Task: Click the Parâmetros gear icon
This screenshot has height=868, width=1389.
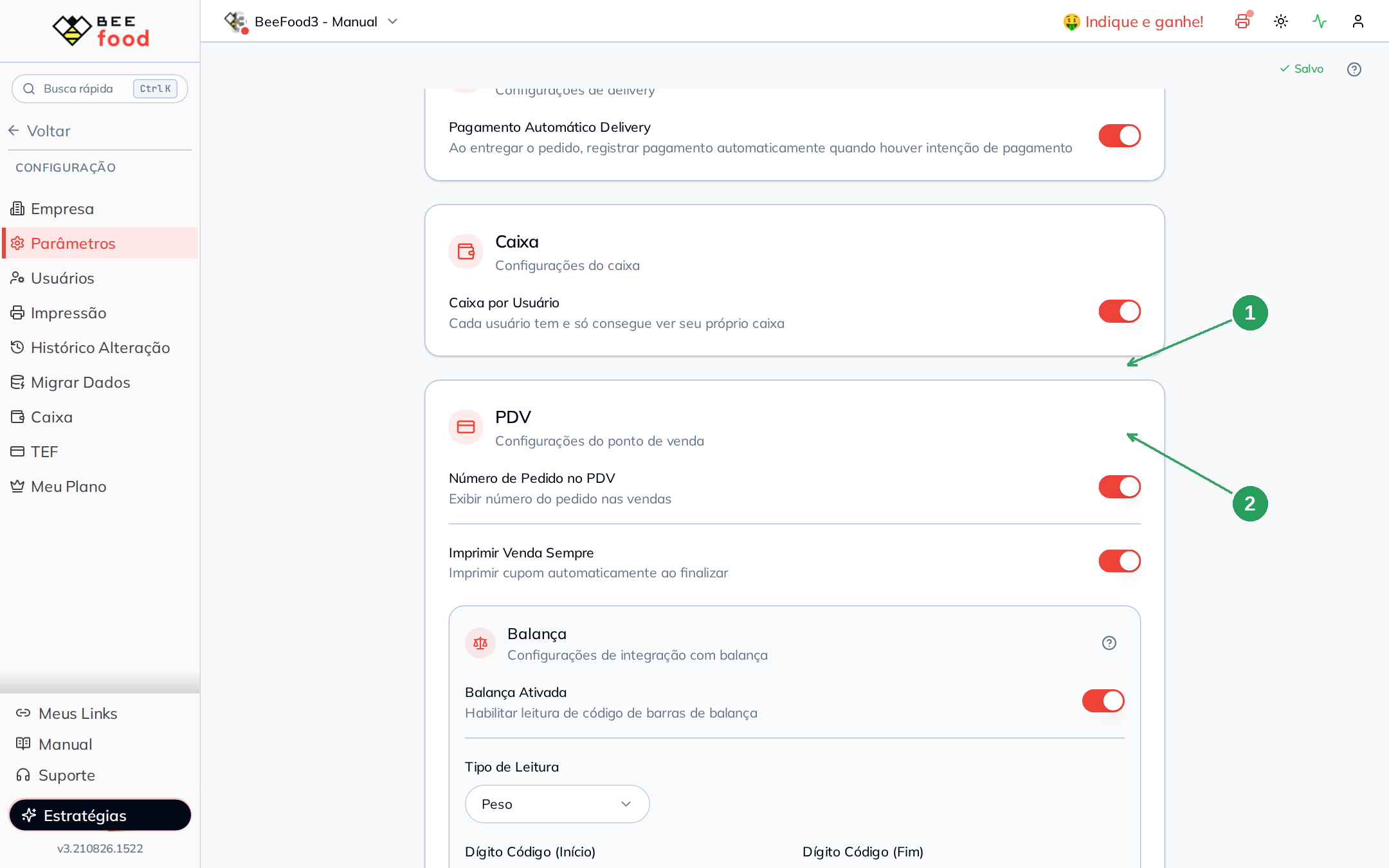Action: [x=17, y=243]
